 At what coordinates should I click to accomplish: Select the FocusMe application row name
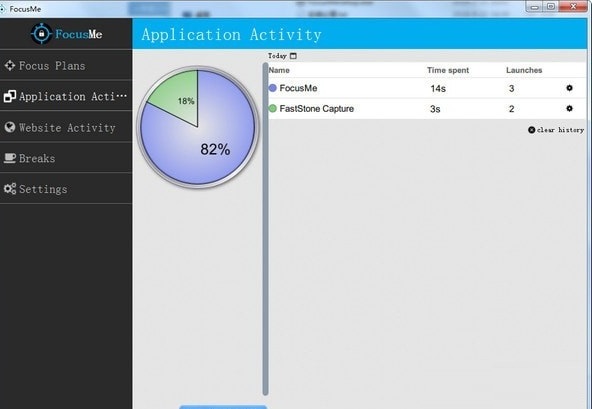tap(298, 88)
